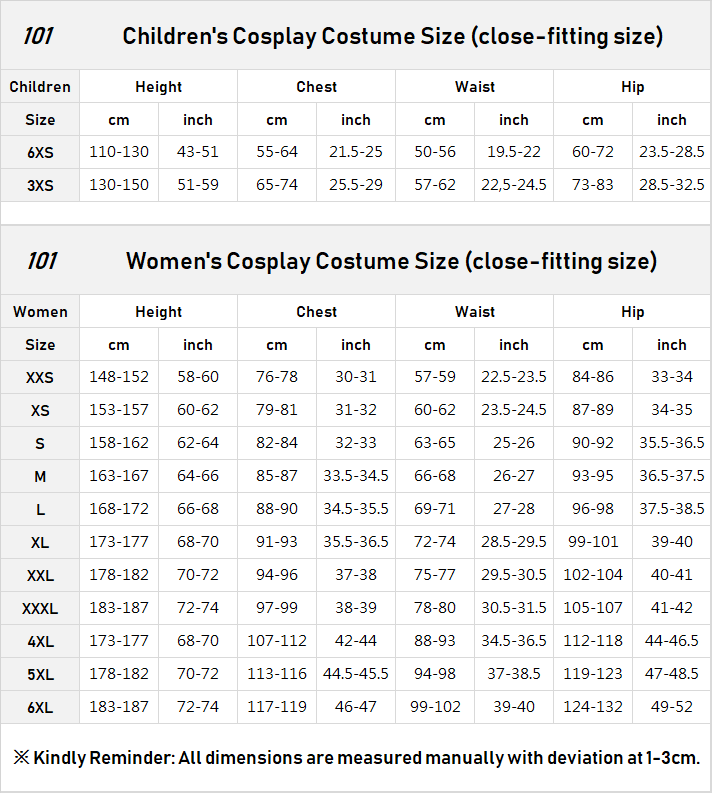
Task: Select the 4XL size row label
Action: coord(40,641)
